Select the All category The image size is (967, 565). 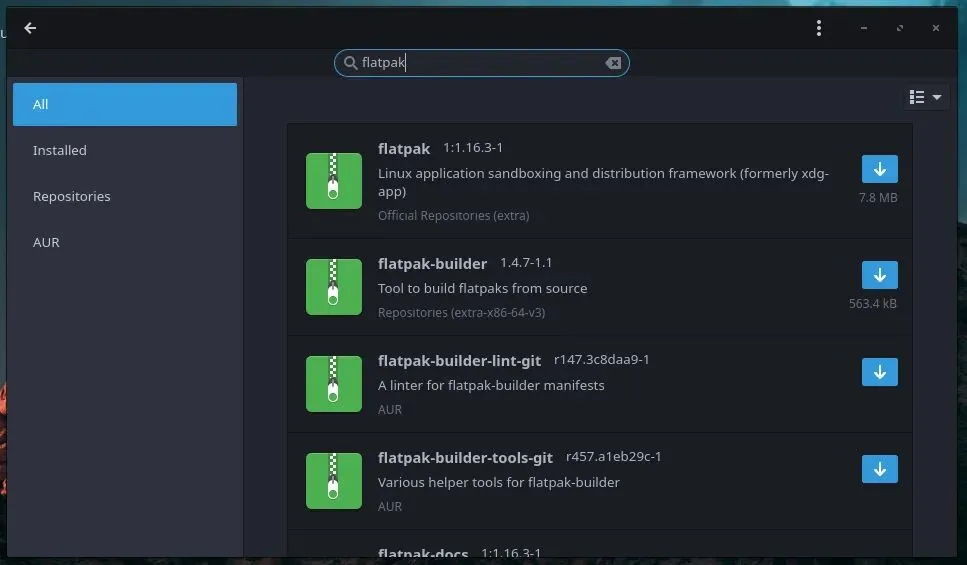(x=125, y=104)
